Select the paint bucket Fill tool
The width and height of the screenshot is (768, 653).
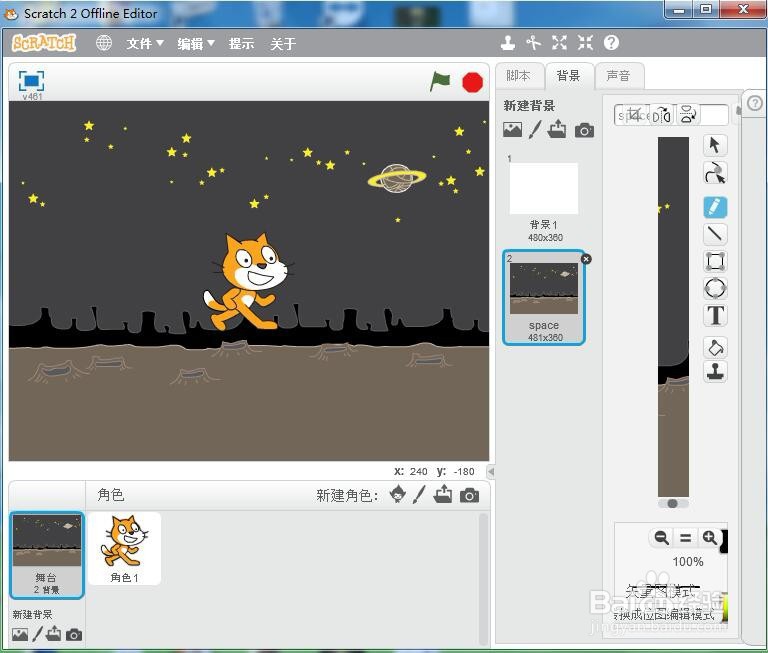pyautogui.click(x=715, y=347)
